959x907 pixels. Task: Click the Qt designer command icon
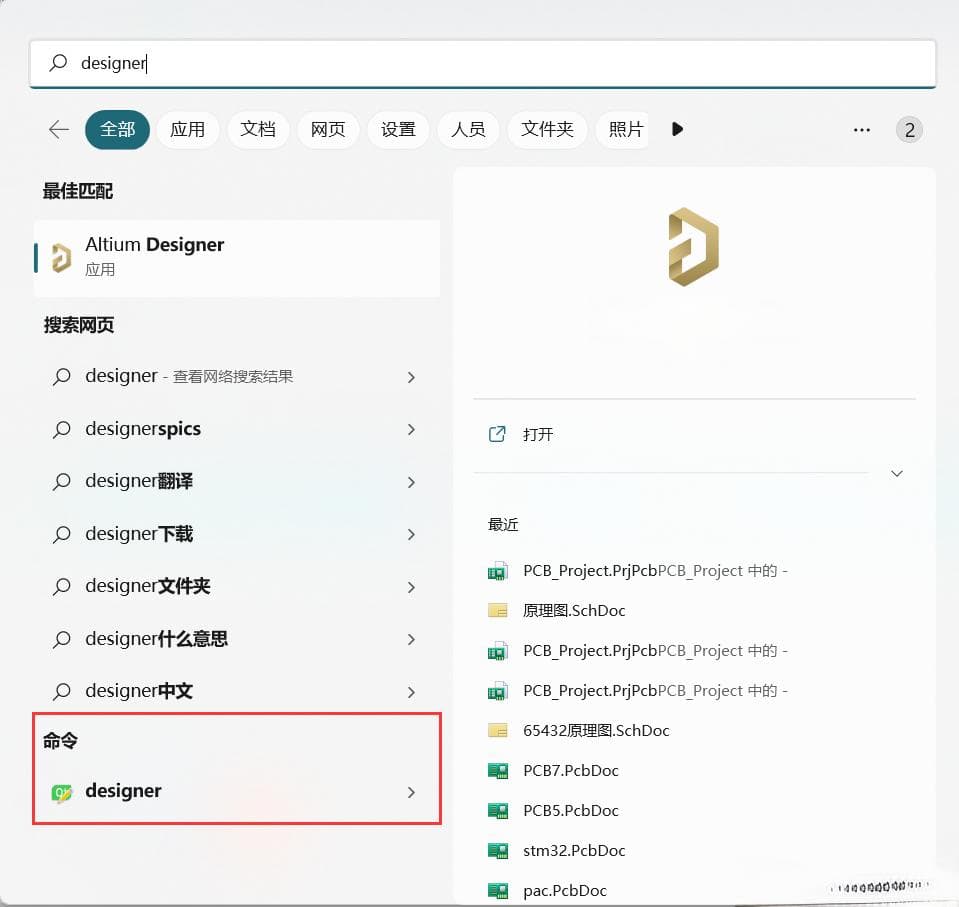[x=61, y=793]
